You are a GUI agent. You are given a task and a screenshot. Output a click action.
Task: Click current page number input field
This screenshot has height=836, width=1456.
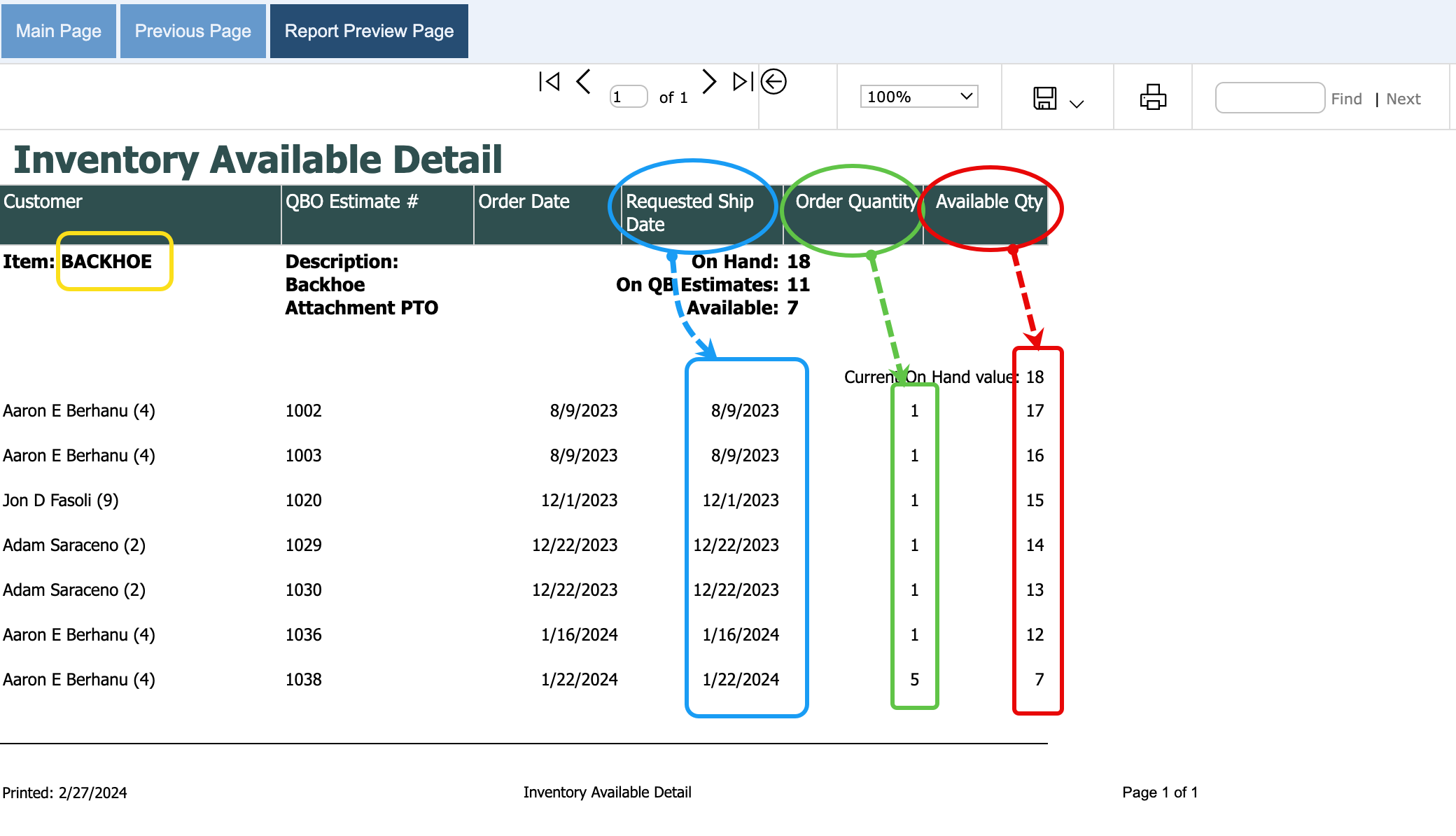(x=628, y=97)
